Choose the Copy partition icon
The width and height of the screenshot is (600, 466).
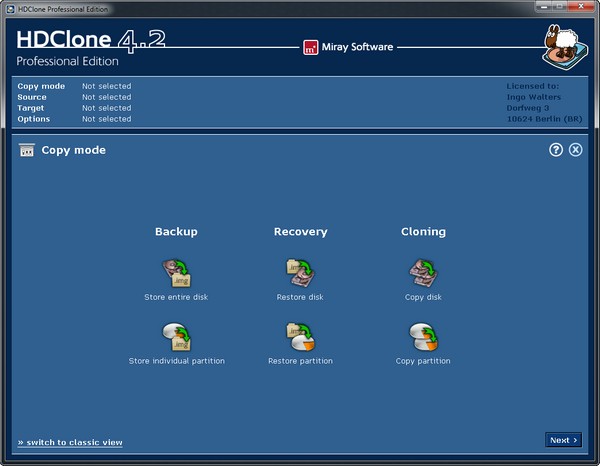coord(423,337)
